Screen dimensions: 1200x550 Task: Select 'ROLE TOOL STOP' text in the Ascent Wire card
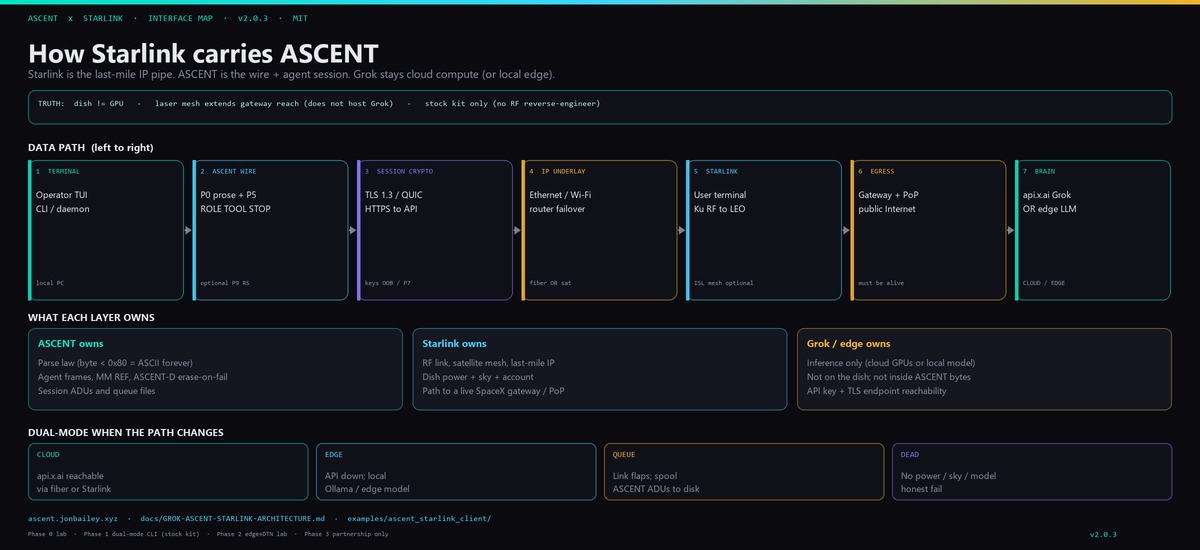(x=235, y=209)
